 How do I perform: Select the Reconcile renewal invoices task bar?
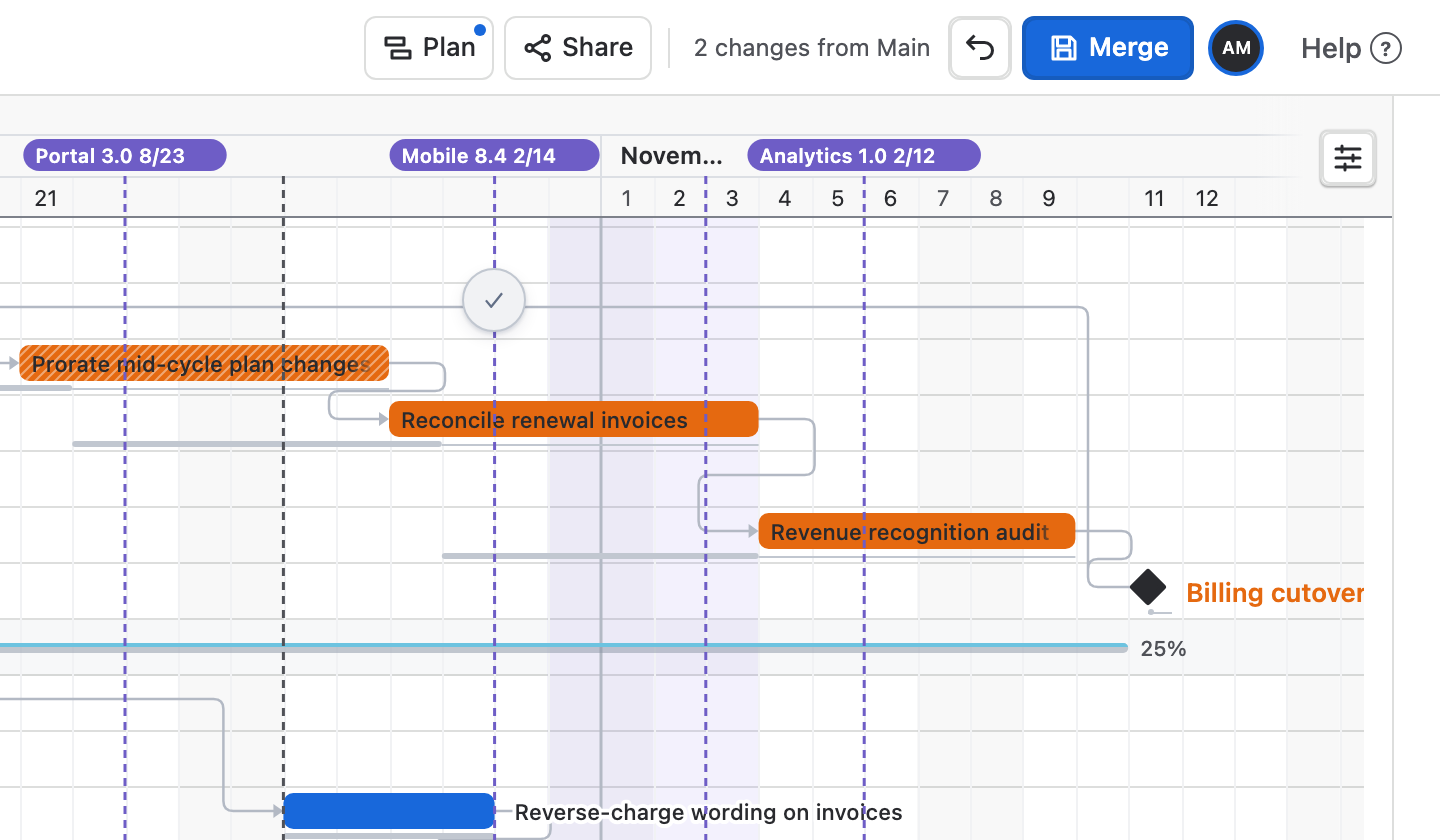coord(574,420)
